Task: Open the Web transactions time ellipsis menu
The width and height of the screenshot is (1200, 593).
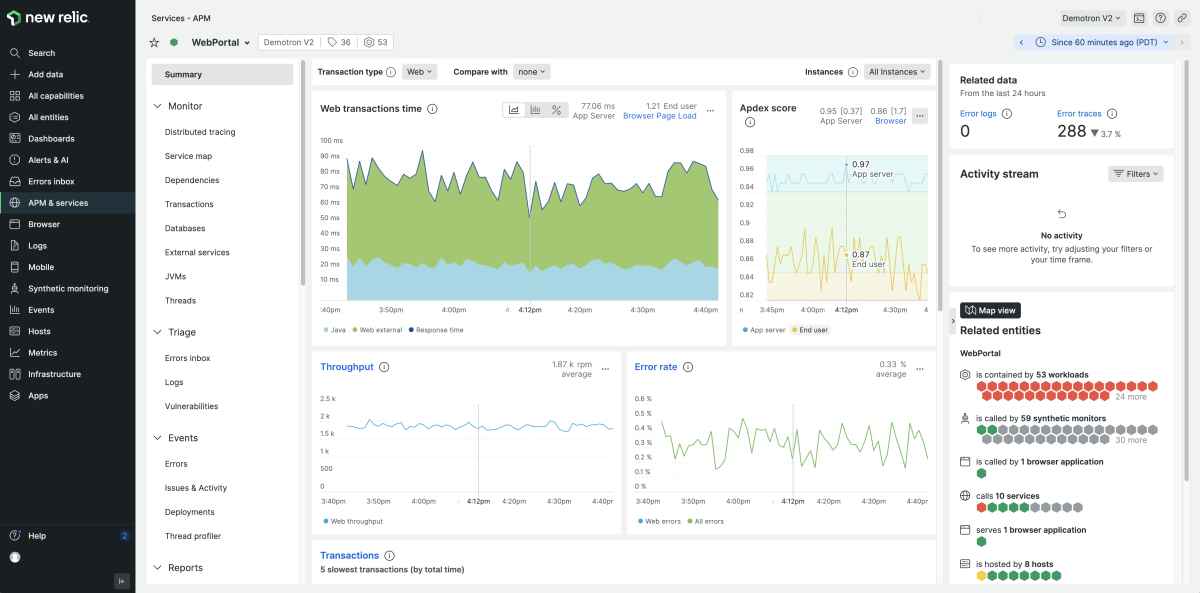Action: point(710,111)
